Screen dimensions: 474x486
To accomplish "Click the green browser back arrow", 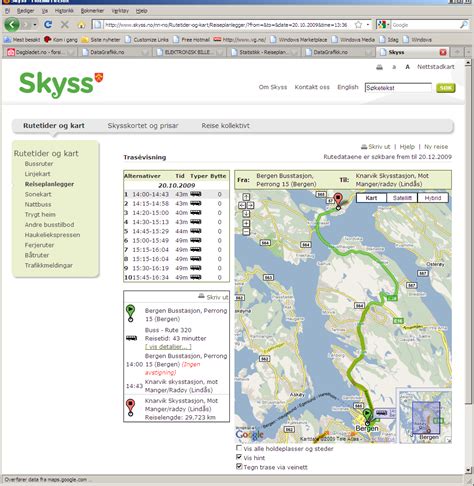I will tap(12, 25).
